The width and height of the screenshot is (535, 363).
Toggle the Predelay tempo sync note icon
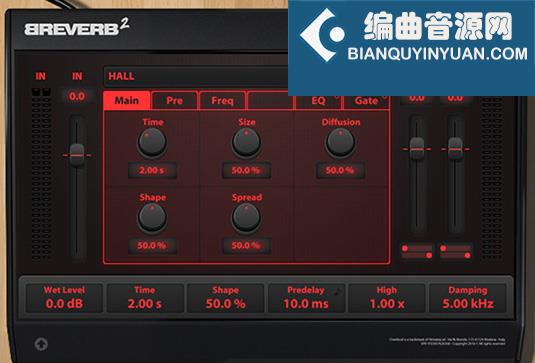(x=337, y=291)
